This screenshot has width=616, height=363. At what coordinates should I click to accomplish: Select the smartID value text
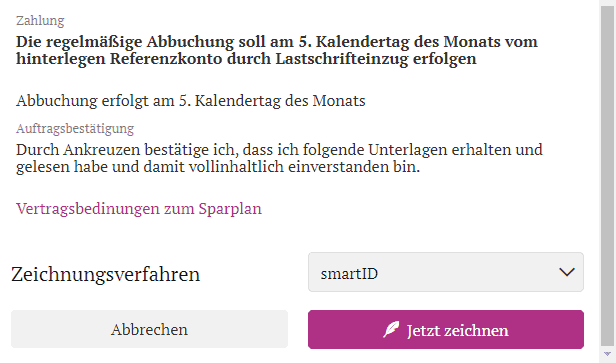click(349, 274)
